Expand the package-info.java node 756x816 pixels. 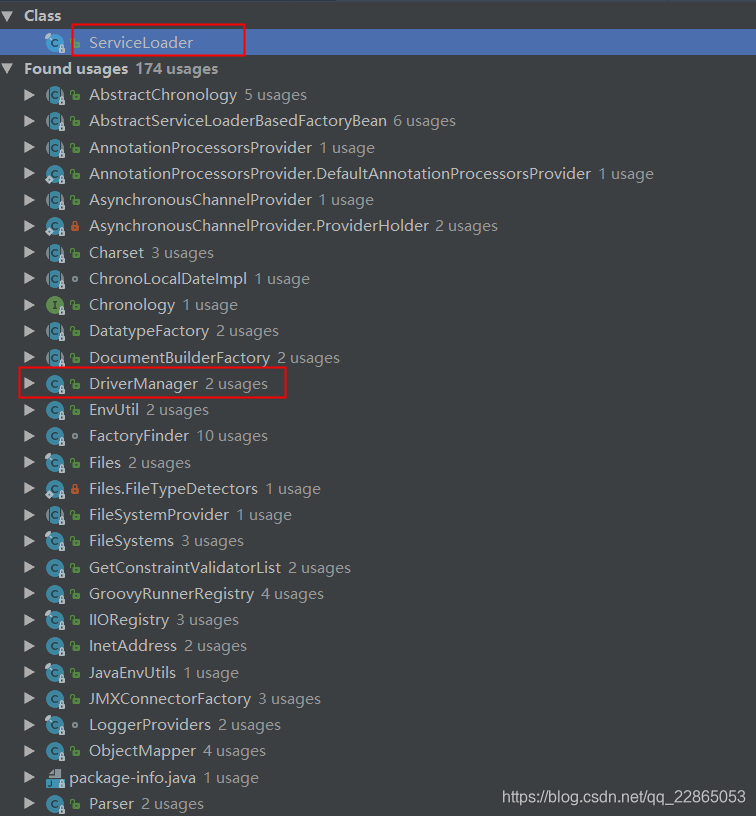[x=29, y=777]
